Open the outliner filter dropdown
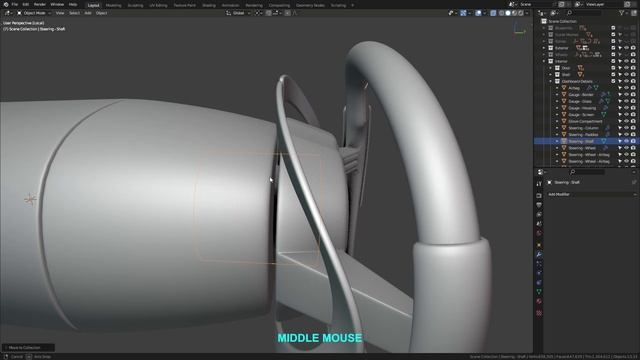This screenshot has width=640, height=360. click(x=623, y=13)
